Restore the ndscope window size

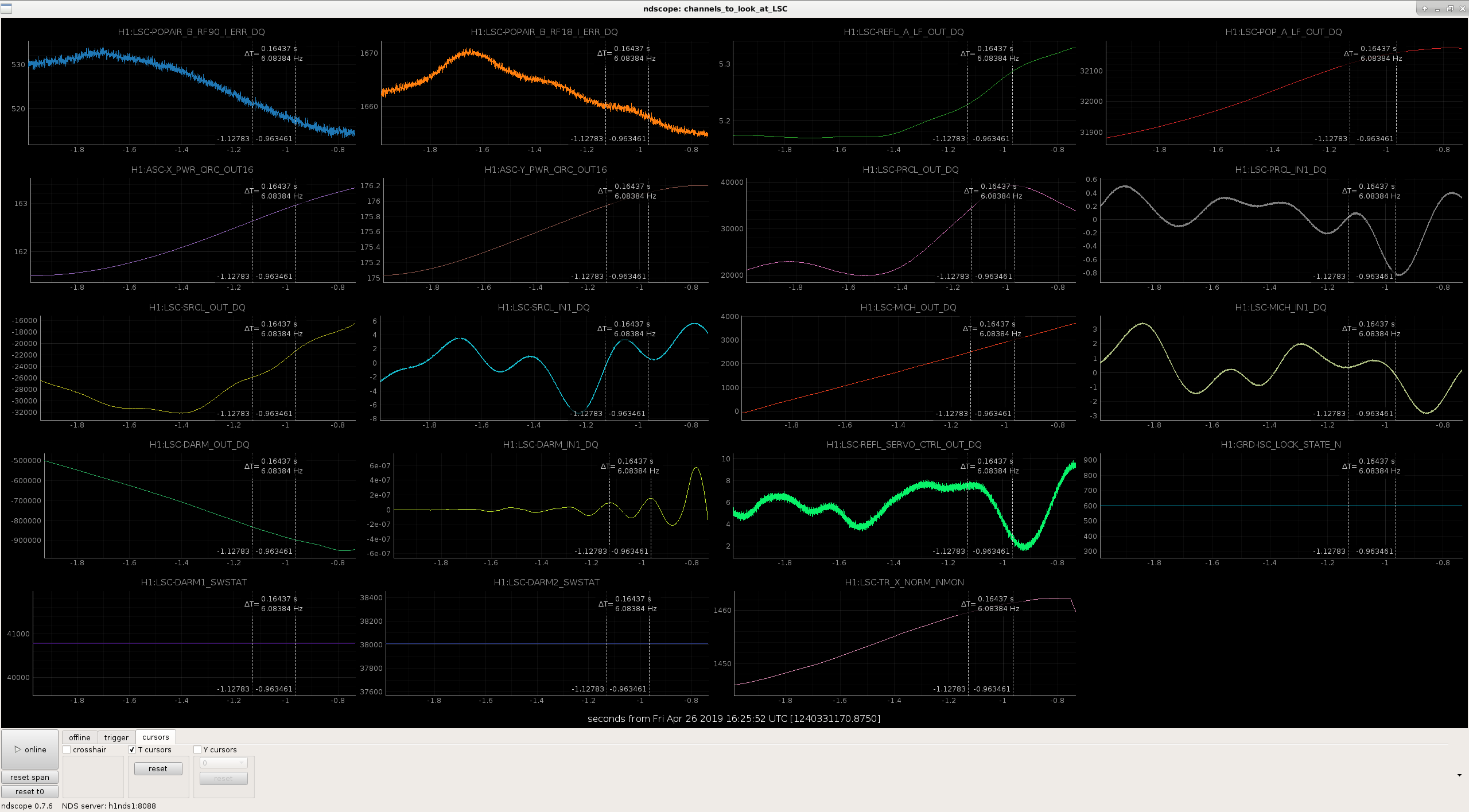[x=1449, y=9]
